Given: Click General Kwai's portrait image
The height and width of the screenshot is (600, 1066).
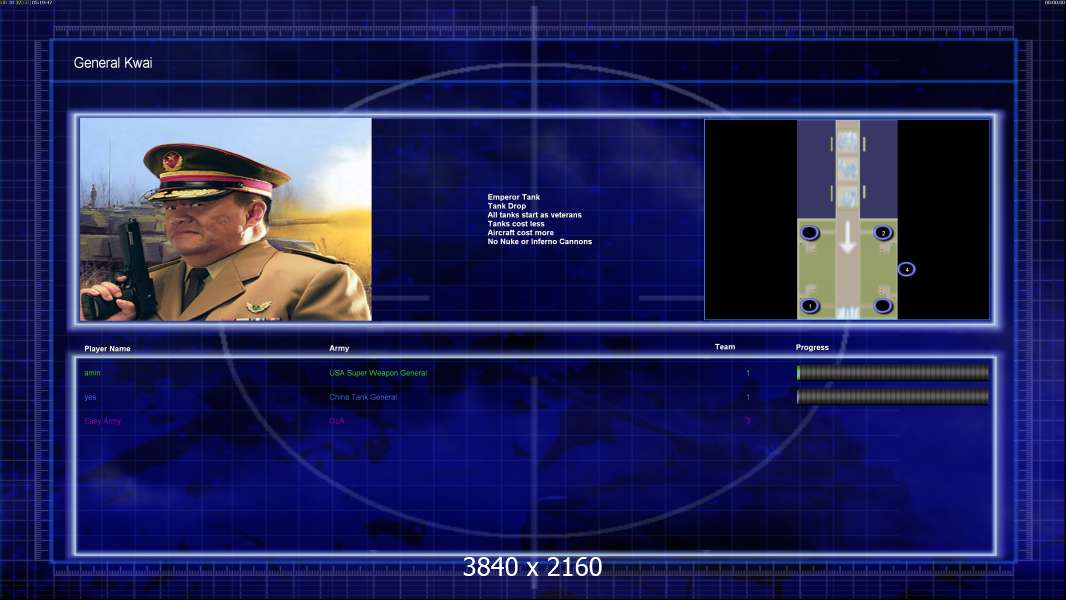Looking at the screenshot, I should click(x=226, y=219).
